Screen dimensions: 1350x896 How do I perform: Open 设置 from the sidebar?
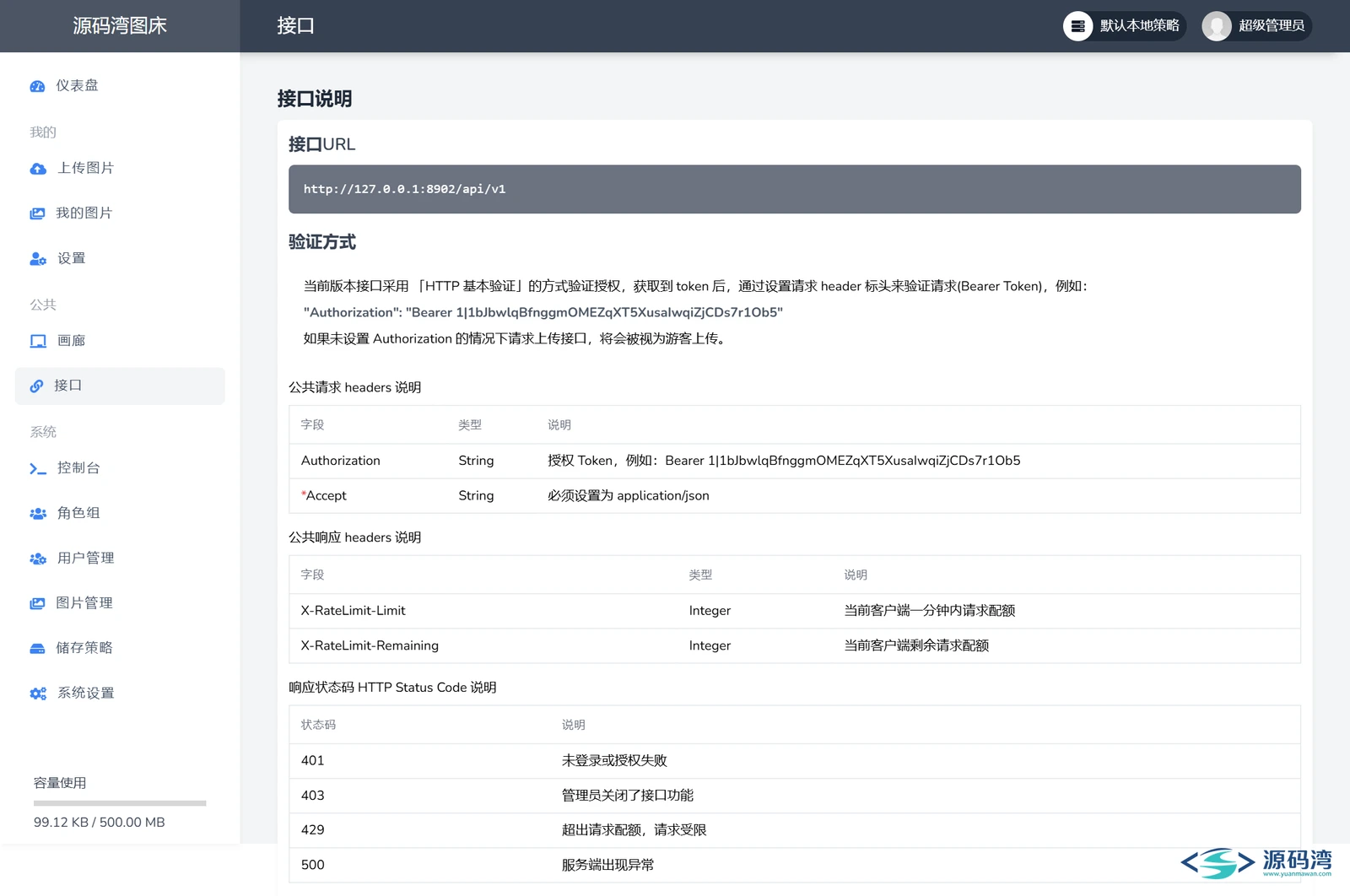click(120, 259)
